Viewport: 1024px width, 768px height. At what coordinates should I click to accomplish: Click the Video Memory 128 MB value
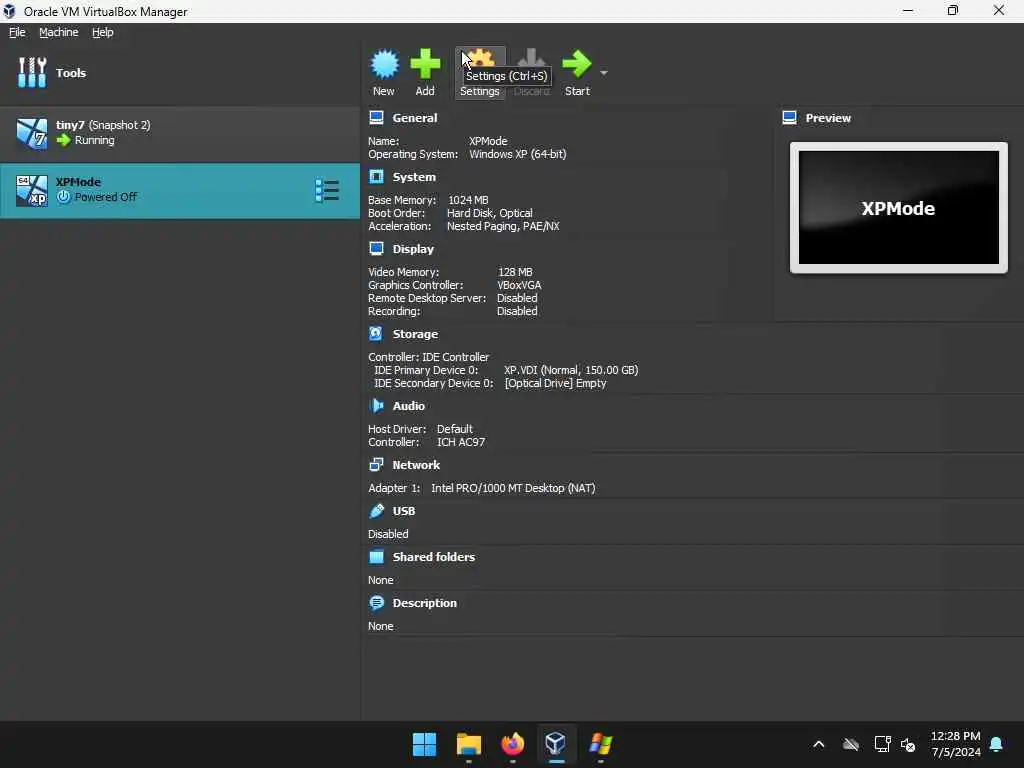pyautogui.click(x=515, y=272)
